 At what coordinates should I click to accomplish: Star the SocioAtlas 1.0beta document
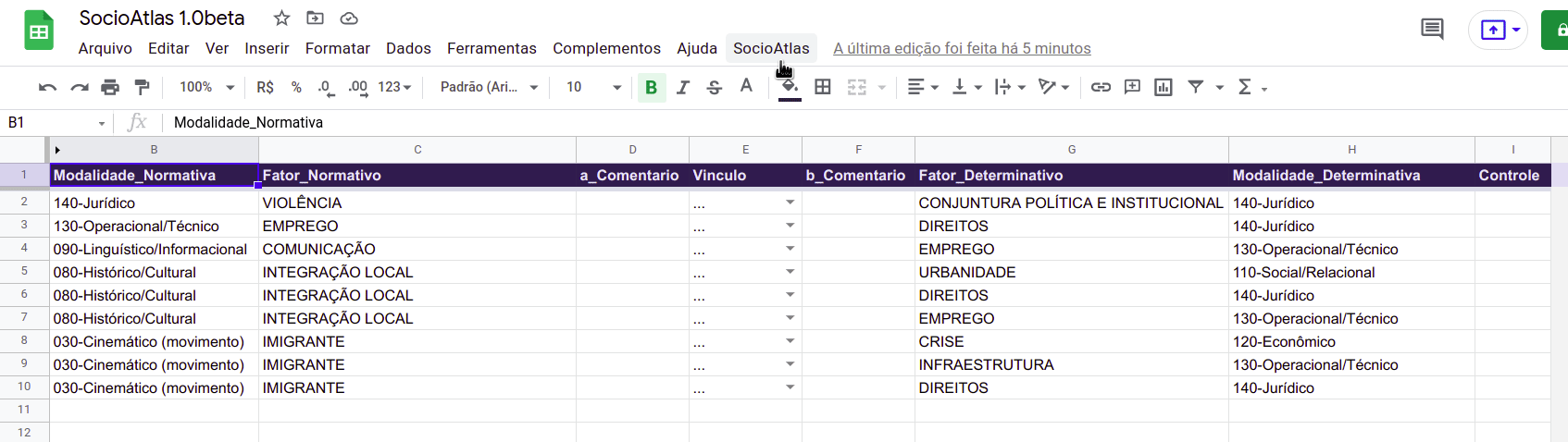click(282, 18)
